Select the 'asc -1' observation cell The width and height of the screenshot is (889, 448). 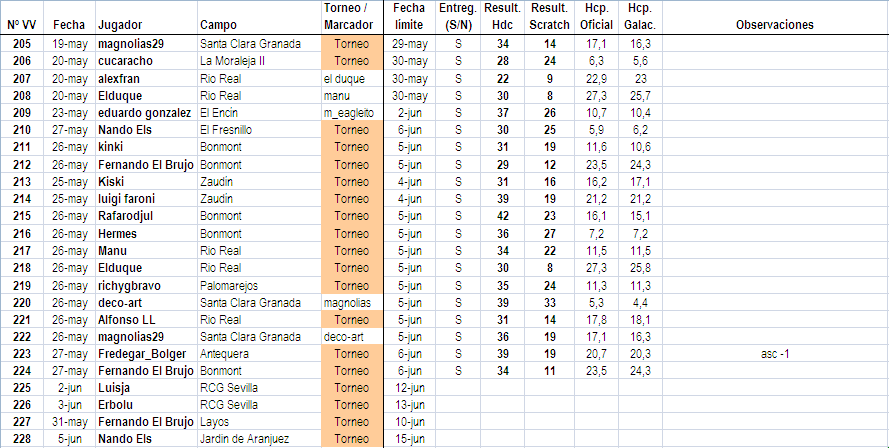pyautogui.click(x=774, y=354)
